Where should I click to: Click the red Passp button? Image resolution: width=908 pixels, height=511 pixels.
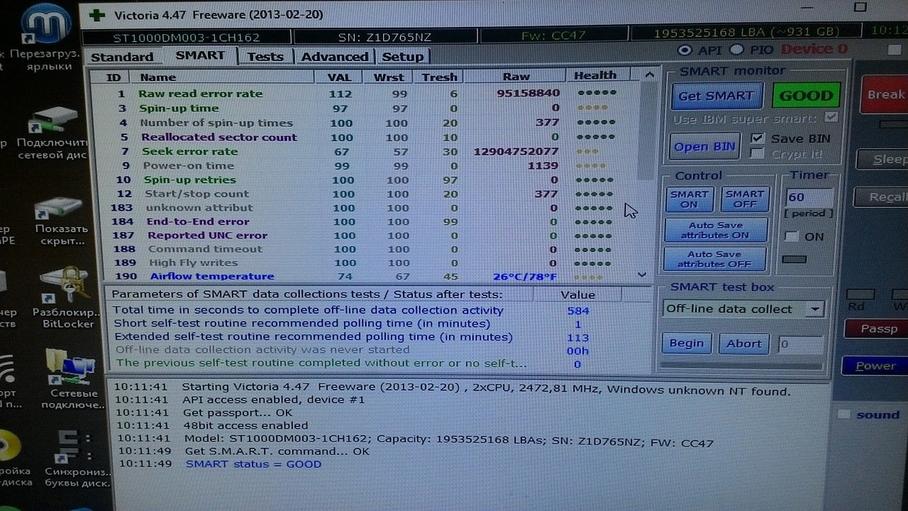click(x=876, y=329)
